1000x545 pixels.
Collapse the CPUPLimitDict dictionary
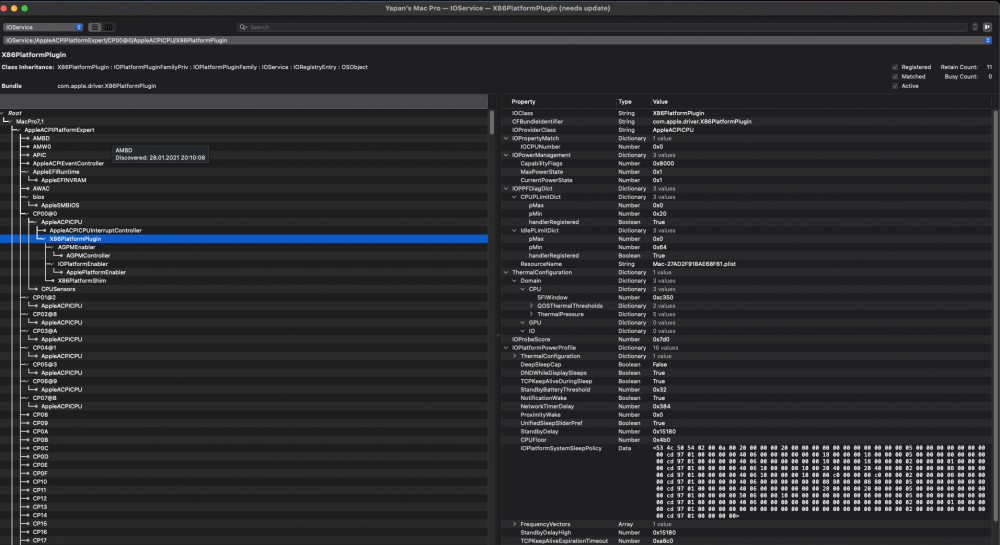515,197
